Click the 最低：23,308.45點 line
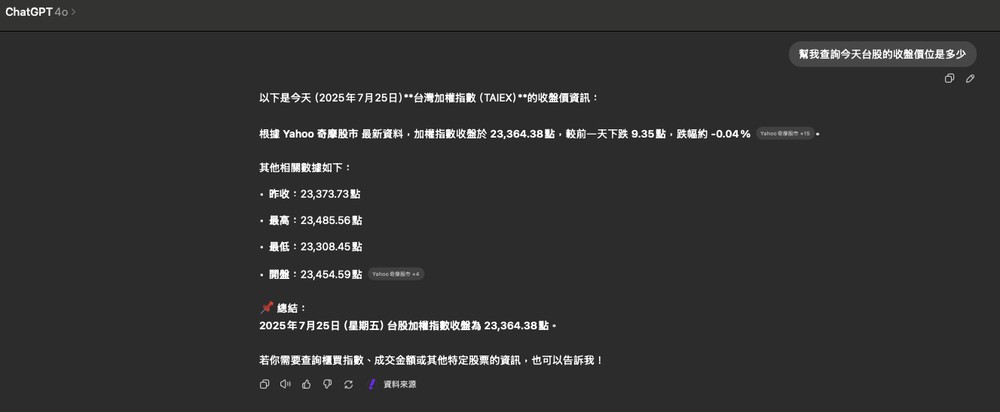1000x412 pixels. [315, 246]
